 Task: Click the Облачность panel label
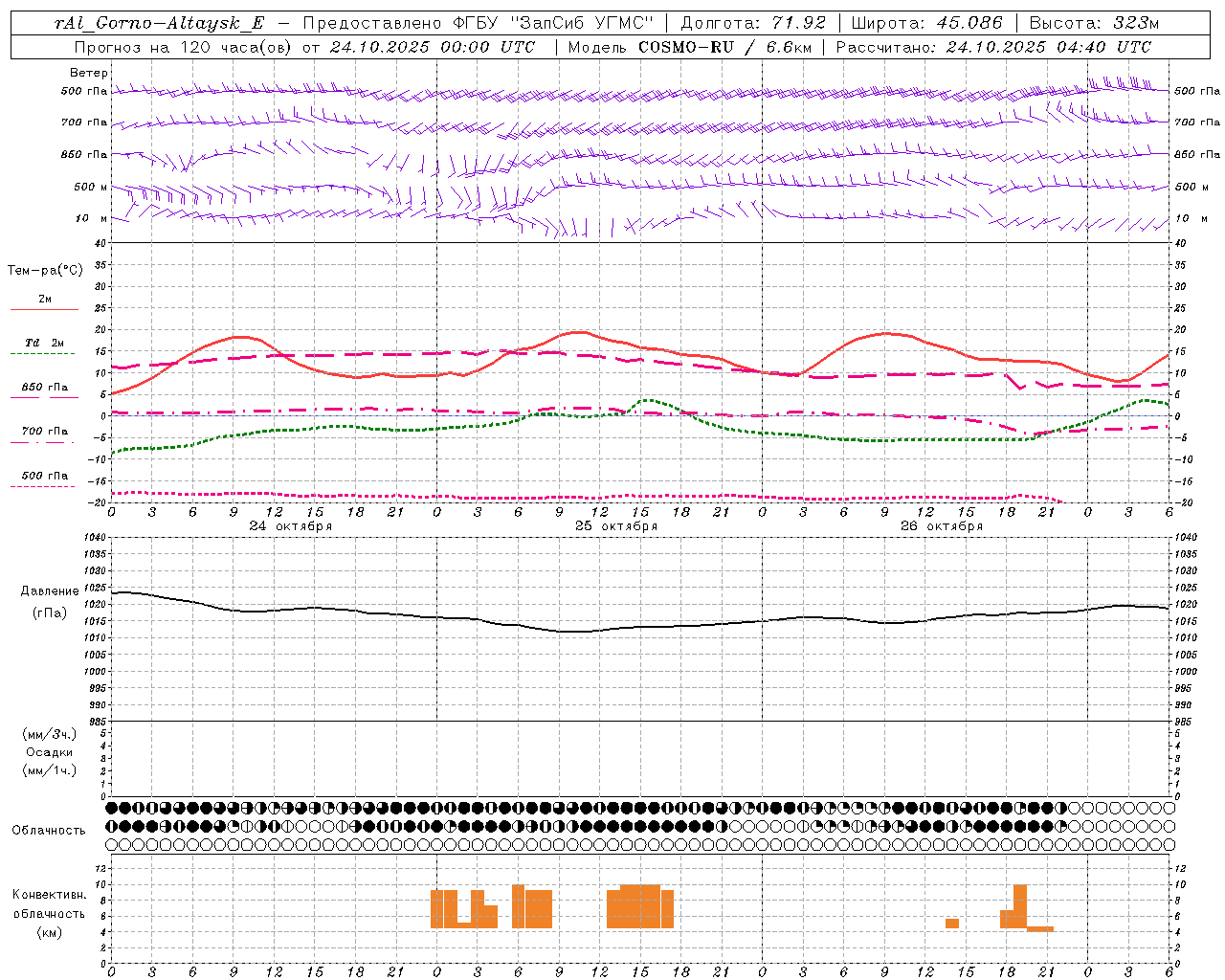point(49,830)
